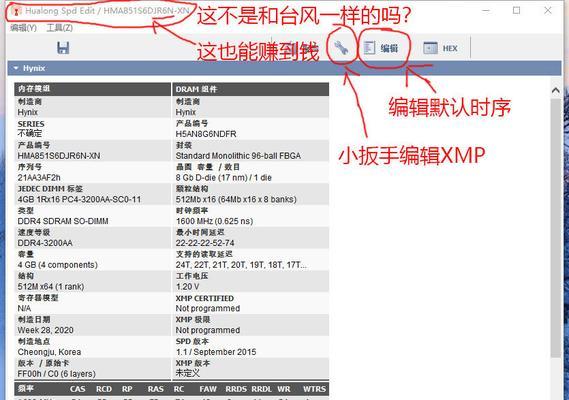Viewport: 569px width, 400px height.
Task: Click the part number HMA851S6DJR6N-XN value
Action: click(59, 156)
